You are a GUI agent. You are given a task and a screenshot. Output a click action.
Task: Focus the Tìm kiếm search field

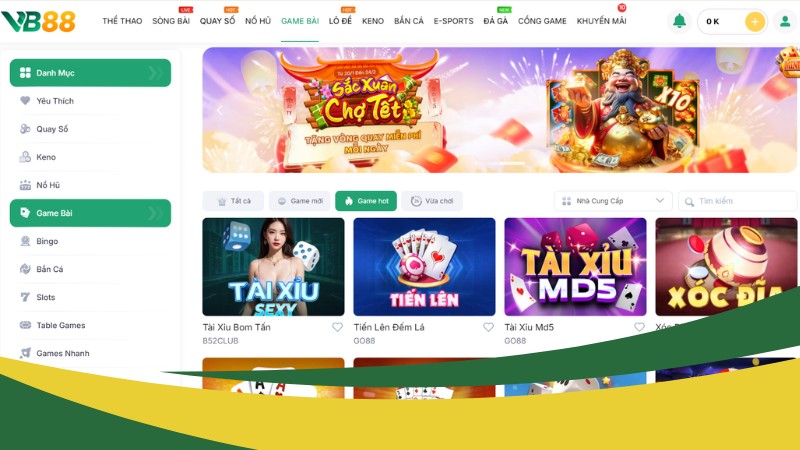pyautogui.click(x=737, y=201)
